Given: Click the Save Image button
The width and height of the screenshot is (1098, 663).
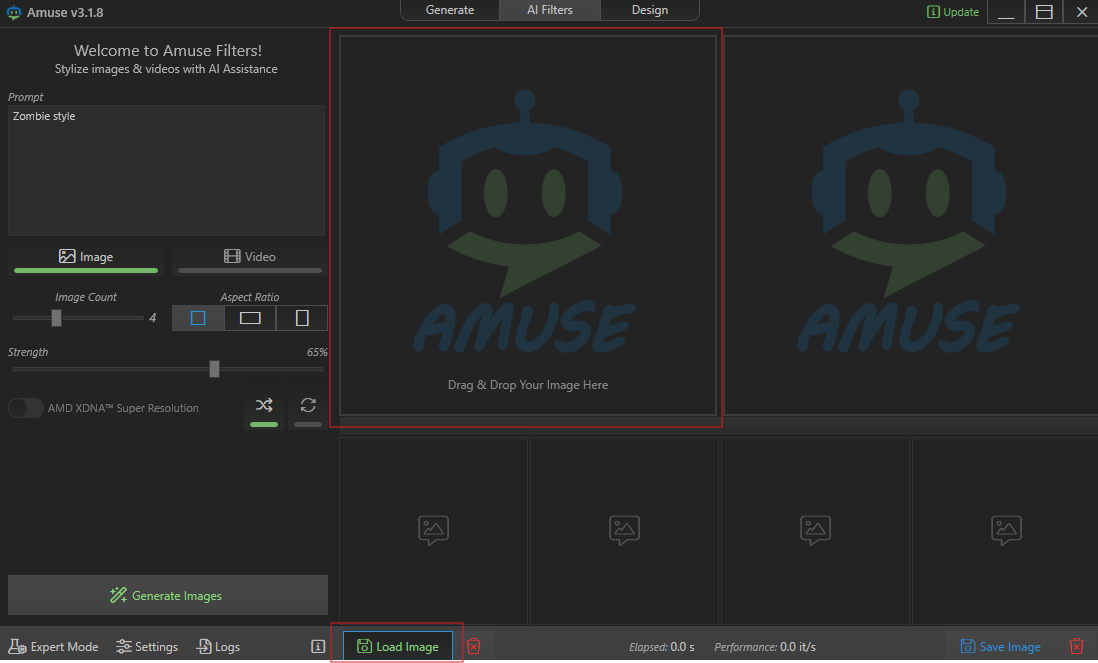Looking at the screenshot, I should point(1000,647).
